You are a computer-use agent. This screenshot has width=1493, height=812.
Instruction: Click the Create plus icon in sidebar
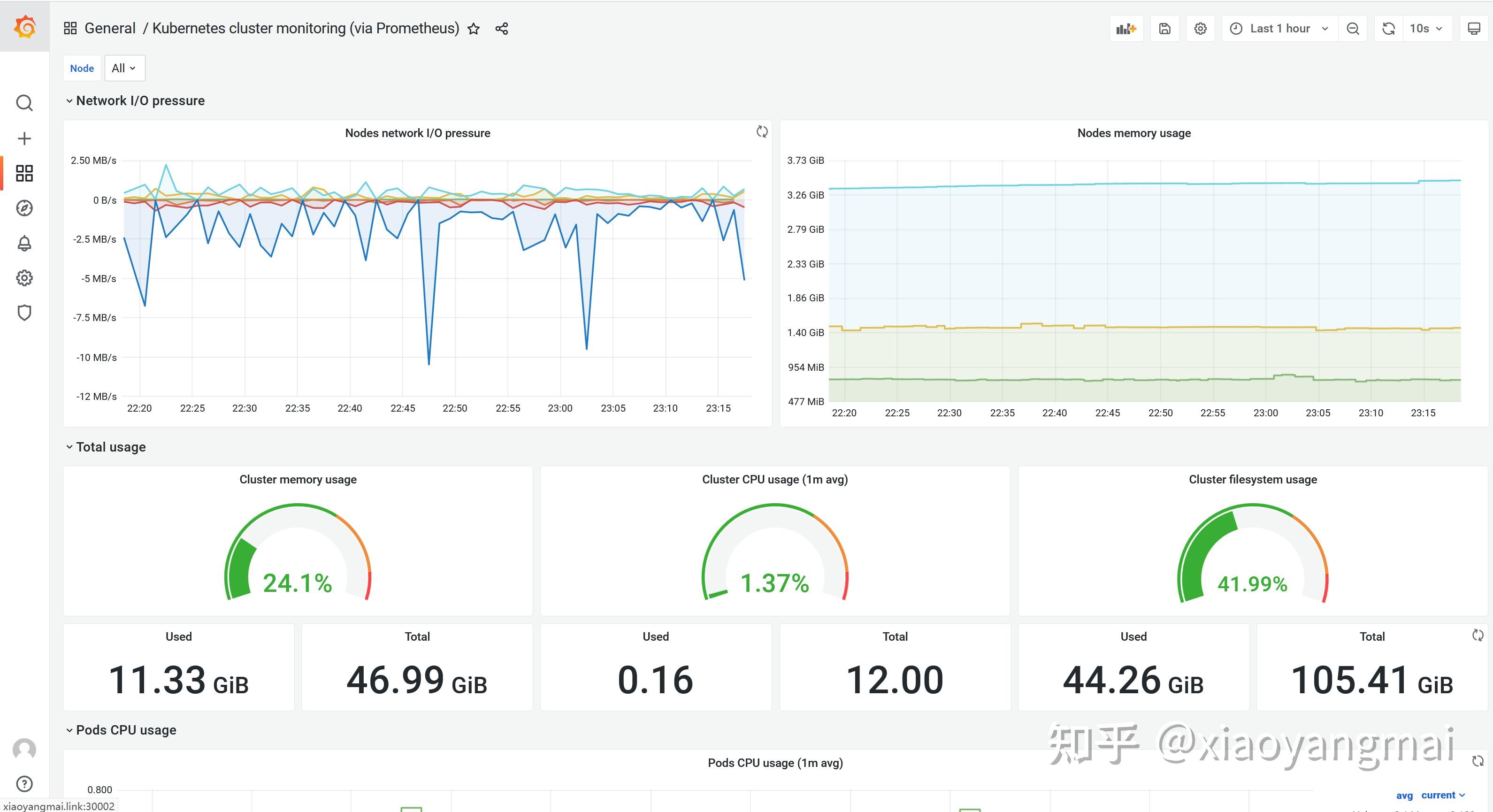tap(24, 138)
